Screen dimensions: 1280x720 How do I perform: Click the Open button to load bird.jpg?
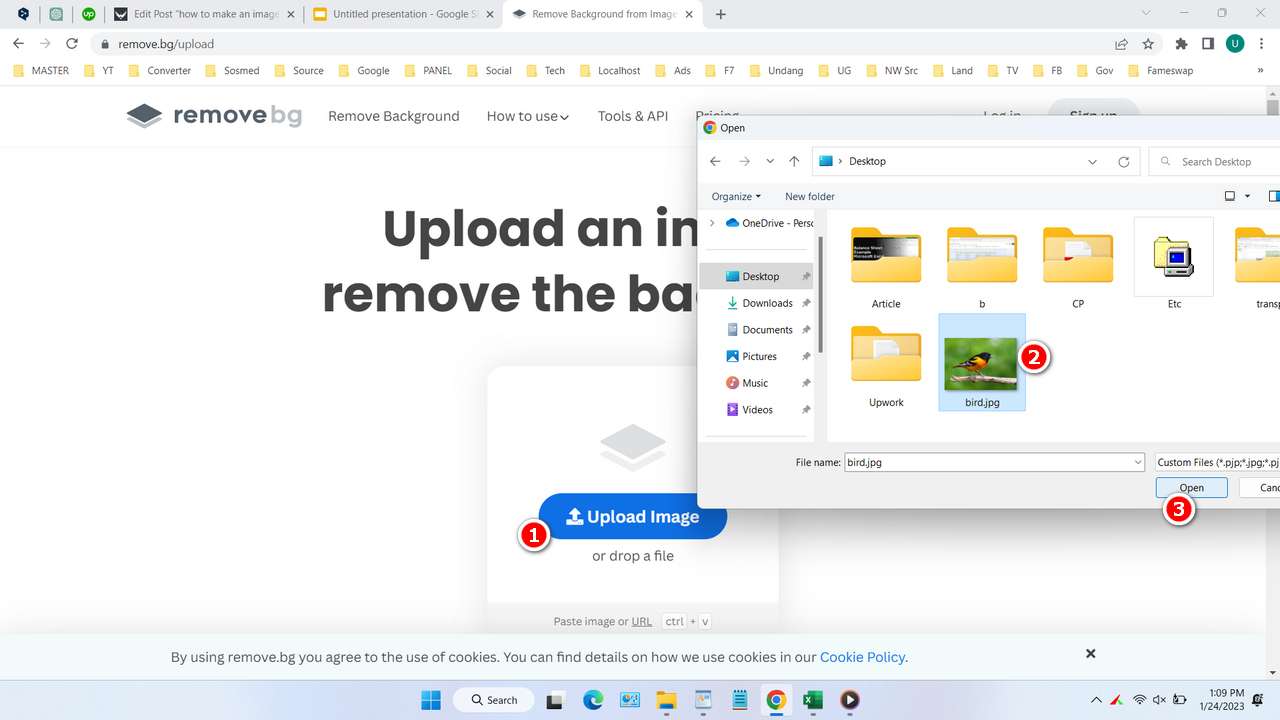[1191, 487]
